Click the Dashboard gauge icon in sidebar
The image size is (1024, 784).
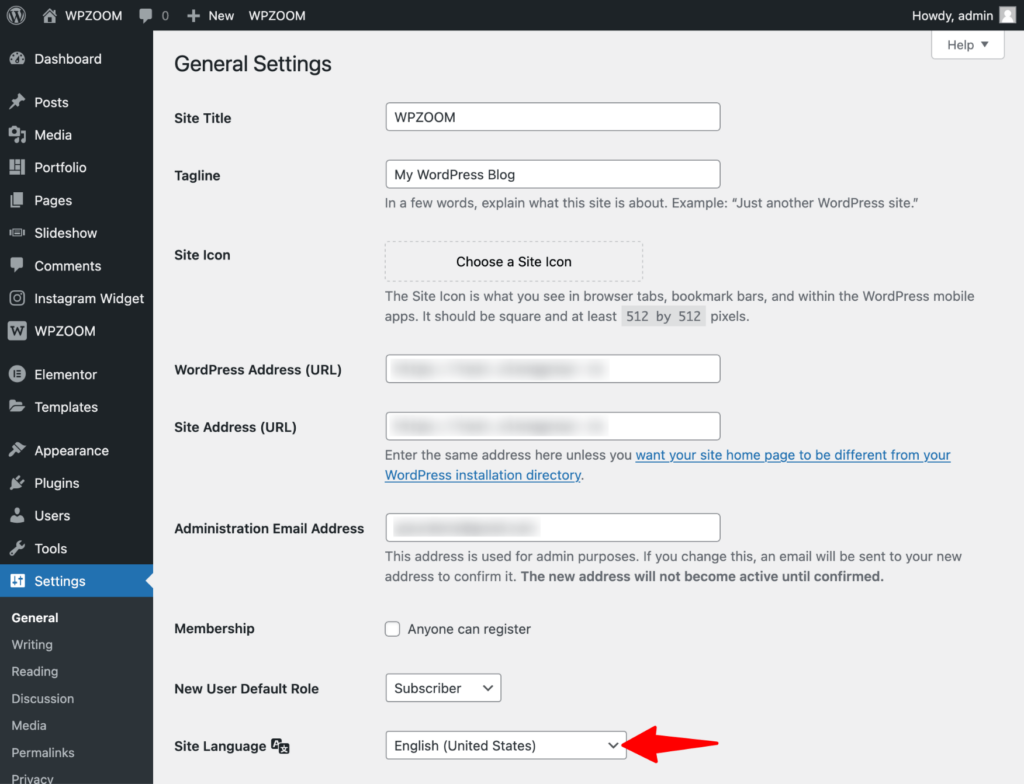pos(17,59)
